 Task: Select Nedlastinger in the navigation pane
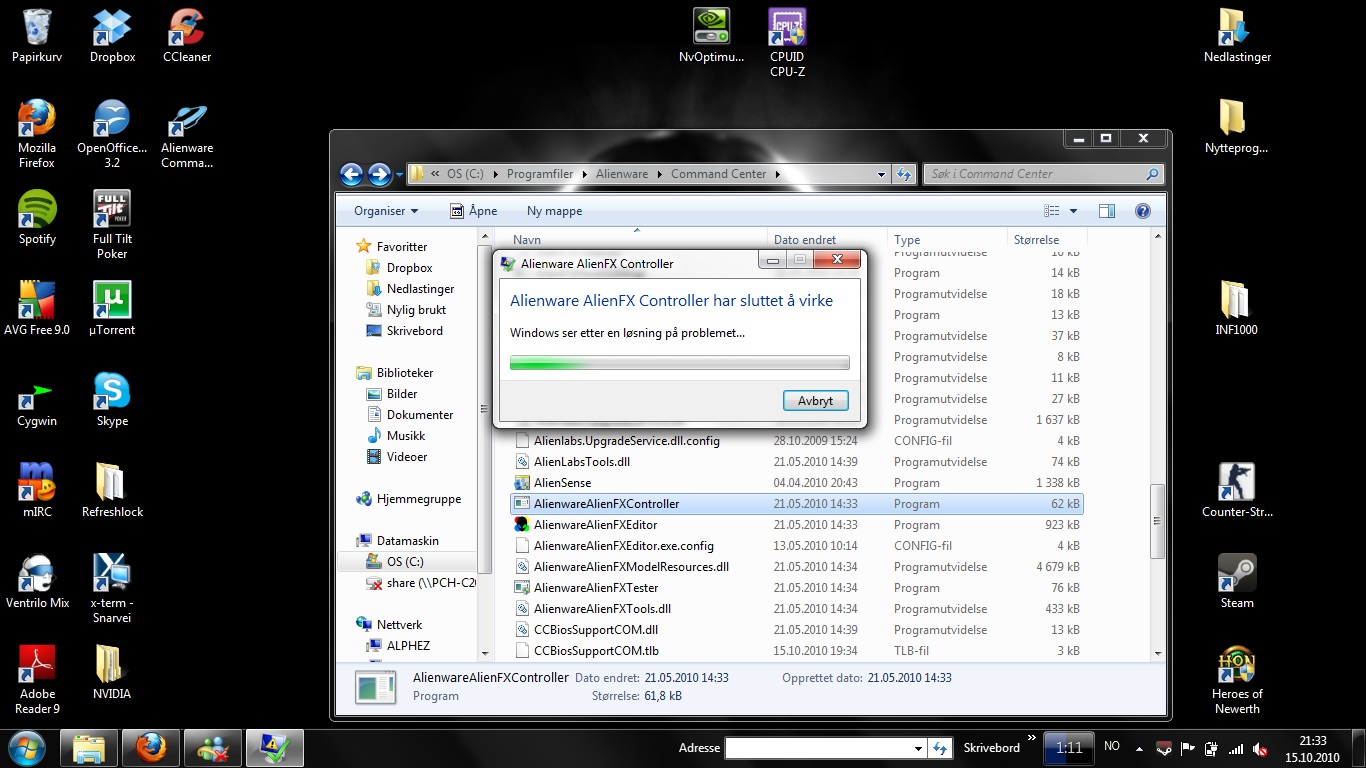coord(420,289)
